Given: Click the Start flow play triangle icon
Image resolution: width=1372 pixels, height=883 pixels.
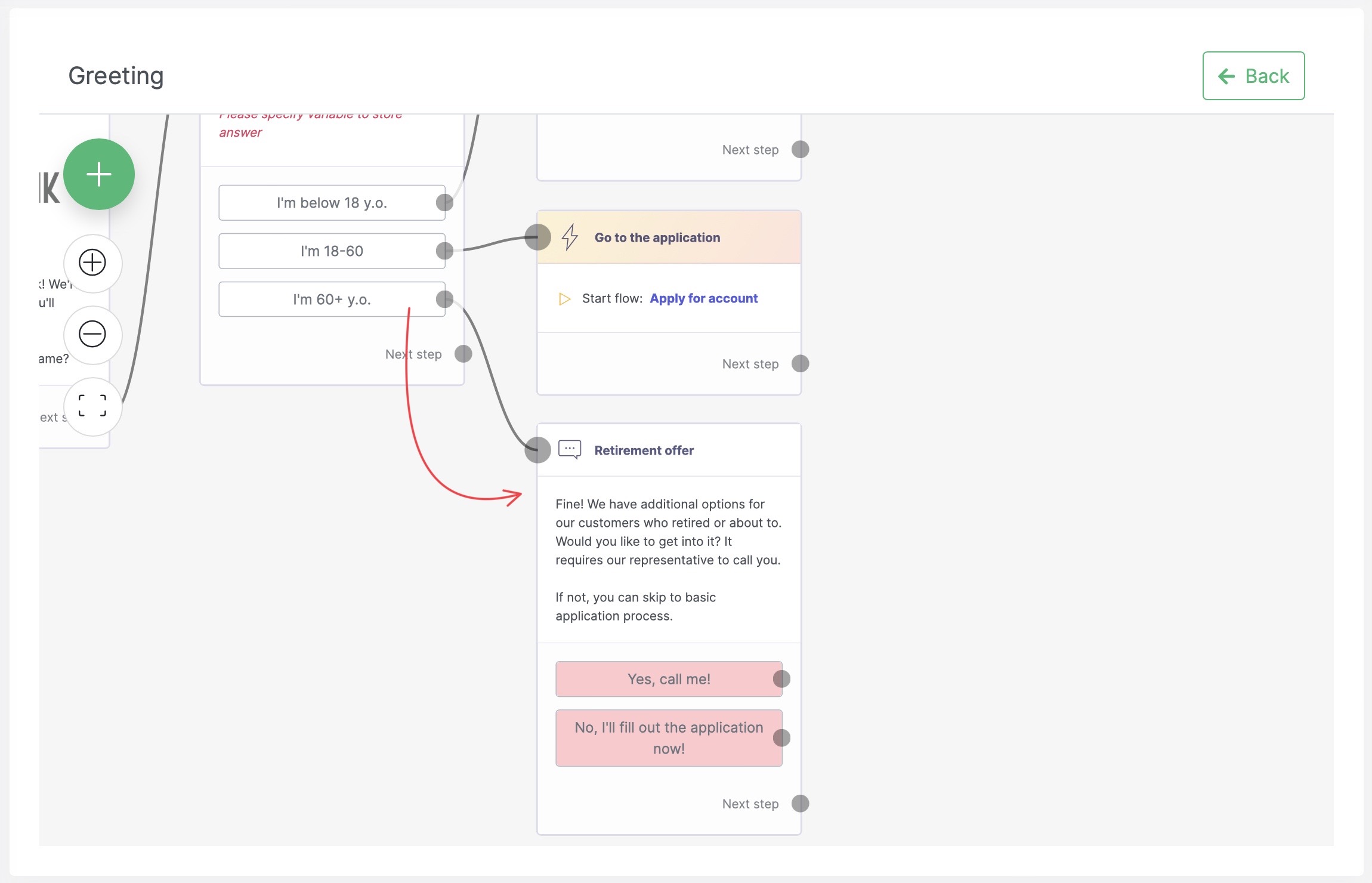Looking at the screenshot, I should point(564,298).
